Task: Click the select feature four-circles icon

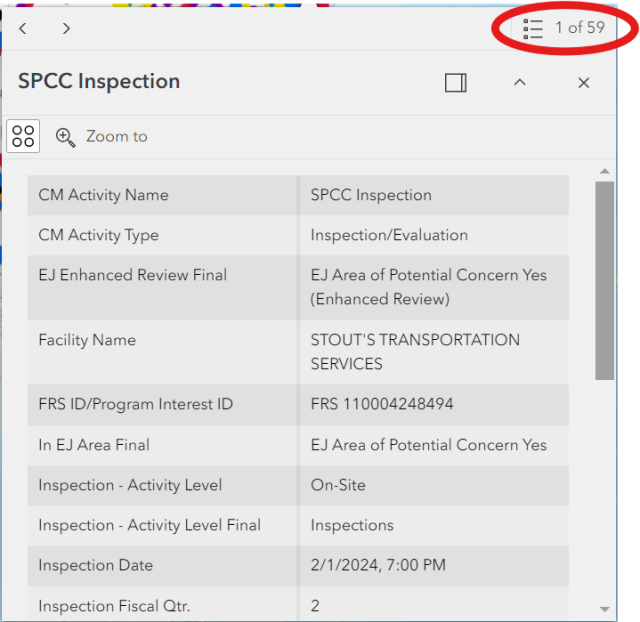Action: [23, 136]
